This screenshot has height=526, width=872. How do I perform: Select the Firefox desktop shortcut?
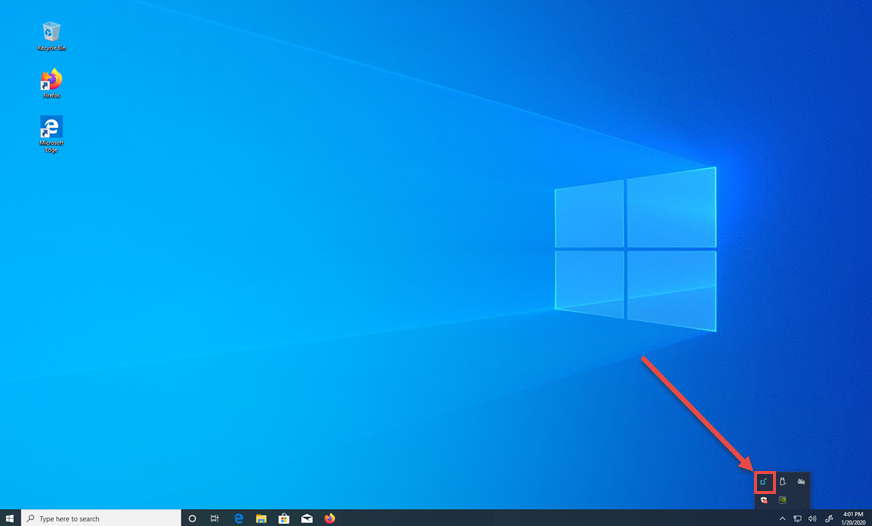click(x=51, y=83)
